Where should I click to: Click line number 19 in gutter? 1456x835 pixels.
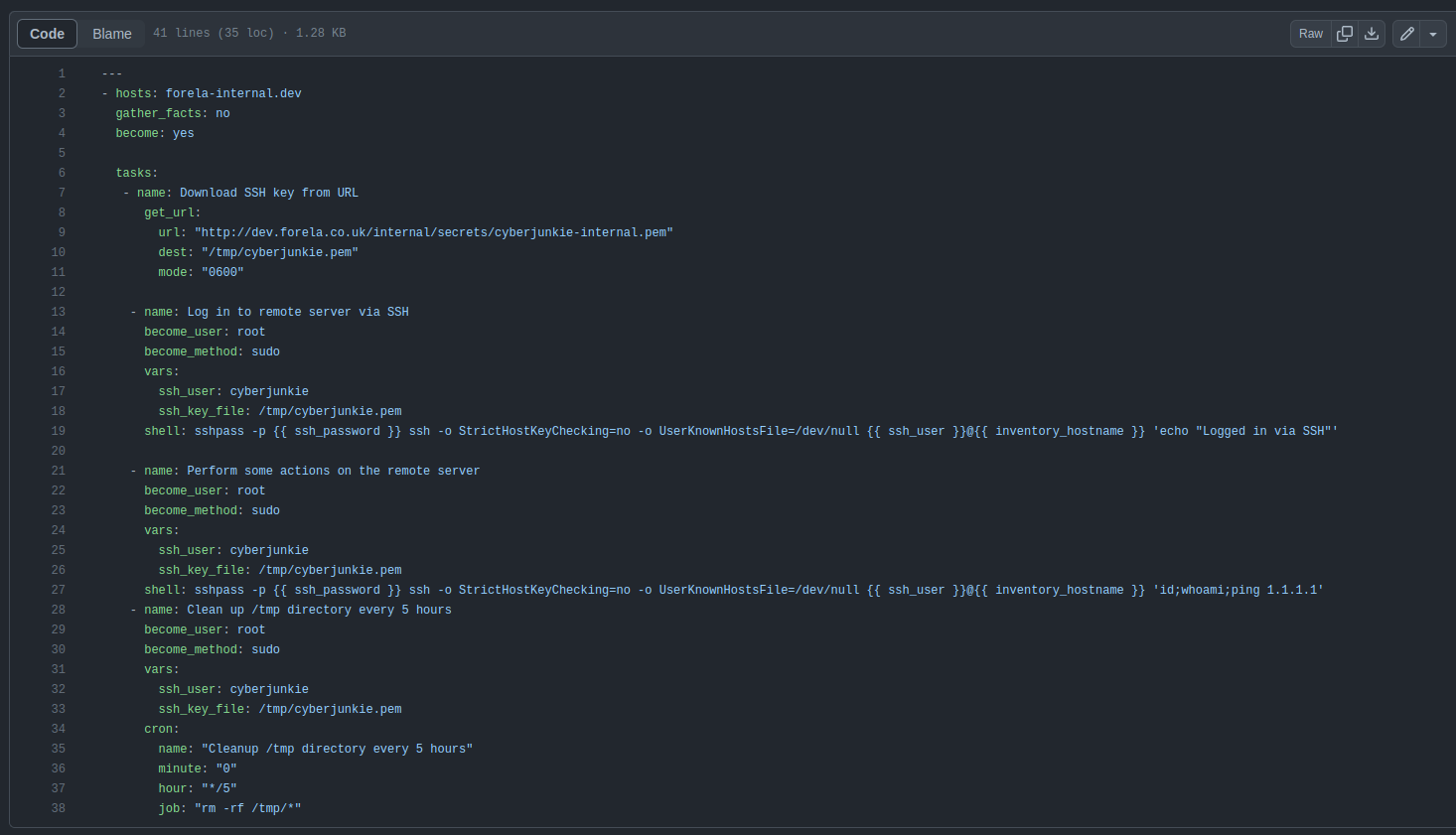[59, 431]
